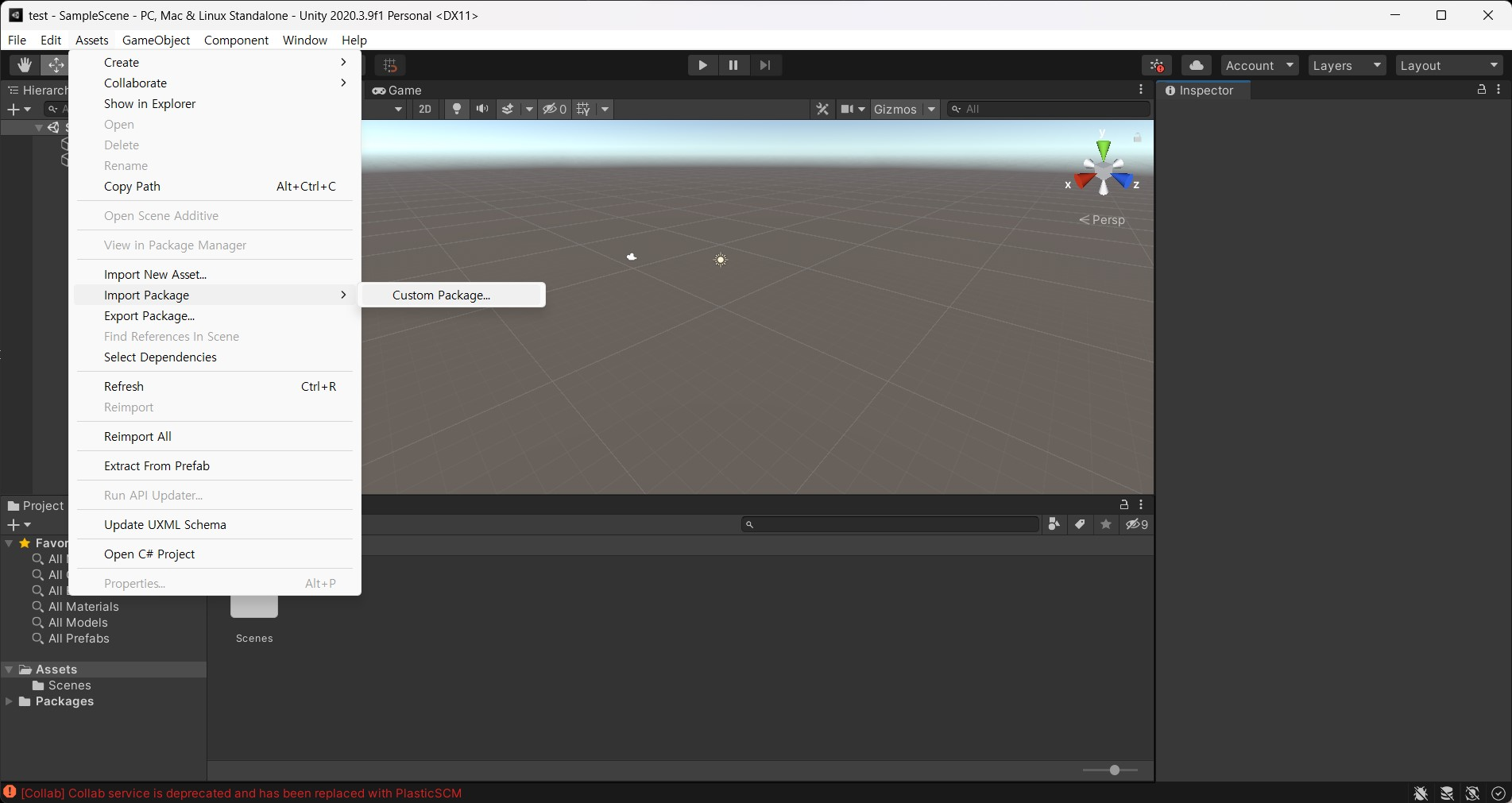This screenshot has width=1512, height=803.
Task: Click the Gizmos toggle button
Action: point(895,109)
